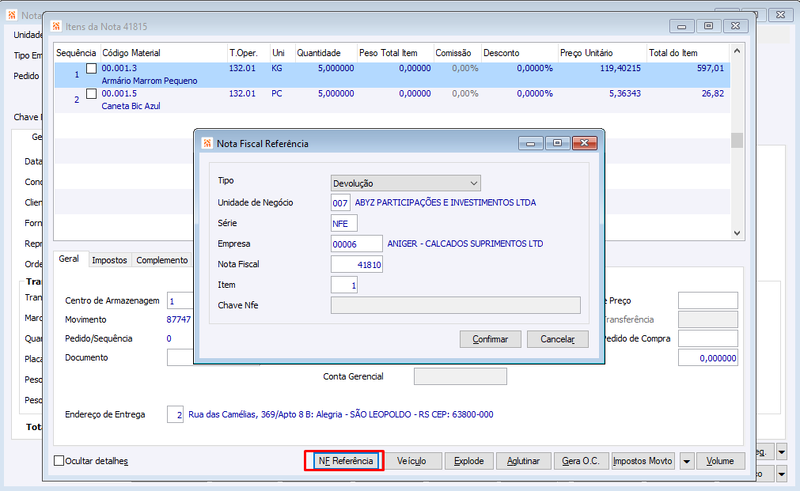800x491 pixels.
Task: Tick the checkbox for item 00.001.5
Action: [91, 94]
